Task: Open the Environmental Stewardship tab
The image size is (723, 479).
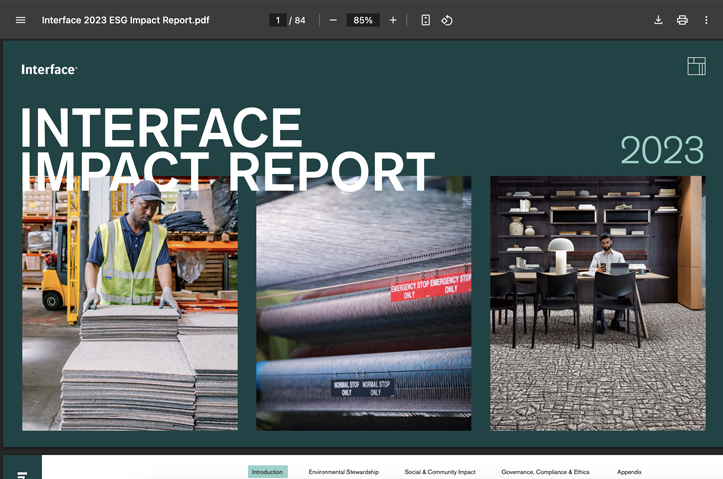Action: pos(344,472)
